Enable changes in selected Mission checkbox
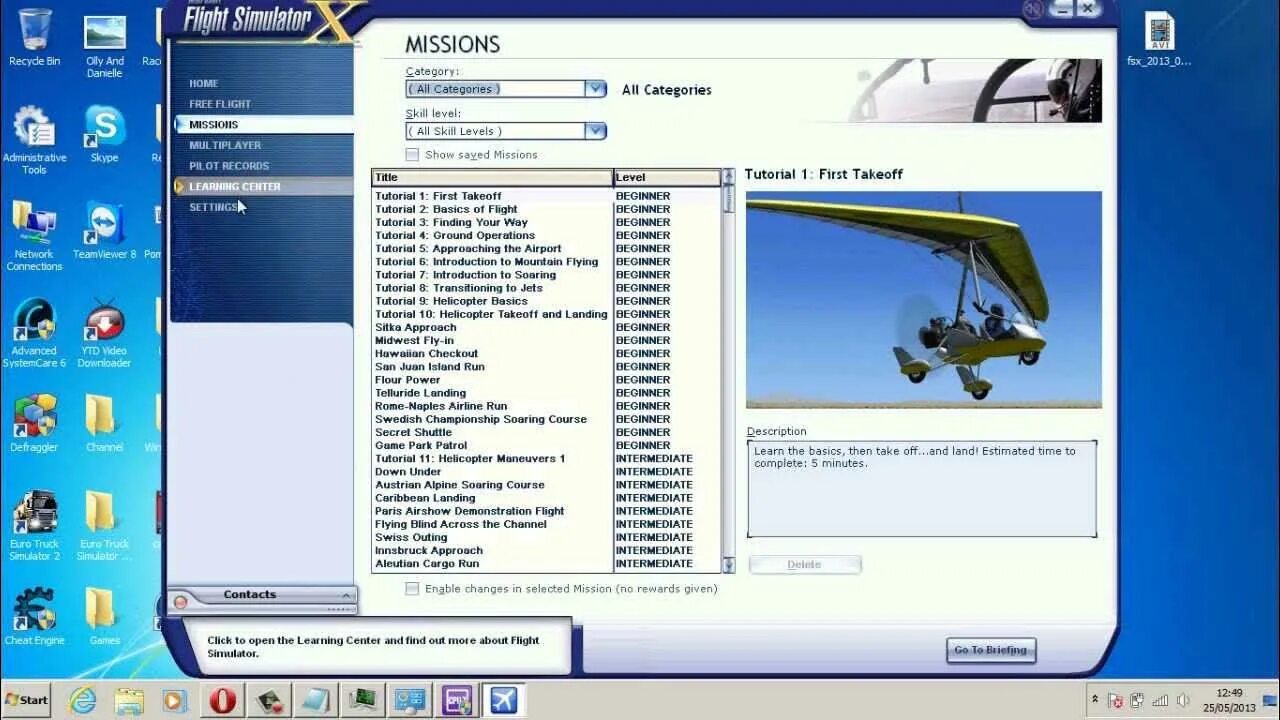The image size is (1280, 720). click(x=412, y=588)
